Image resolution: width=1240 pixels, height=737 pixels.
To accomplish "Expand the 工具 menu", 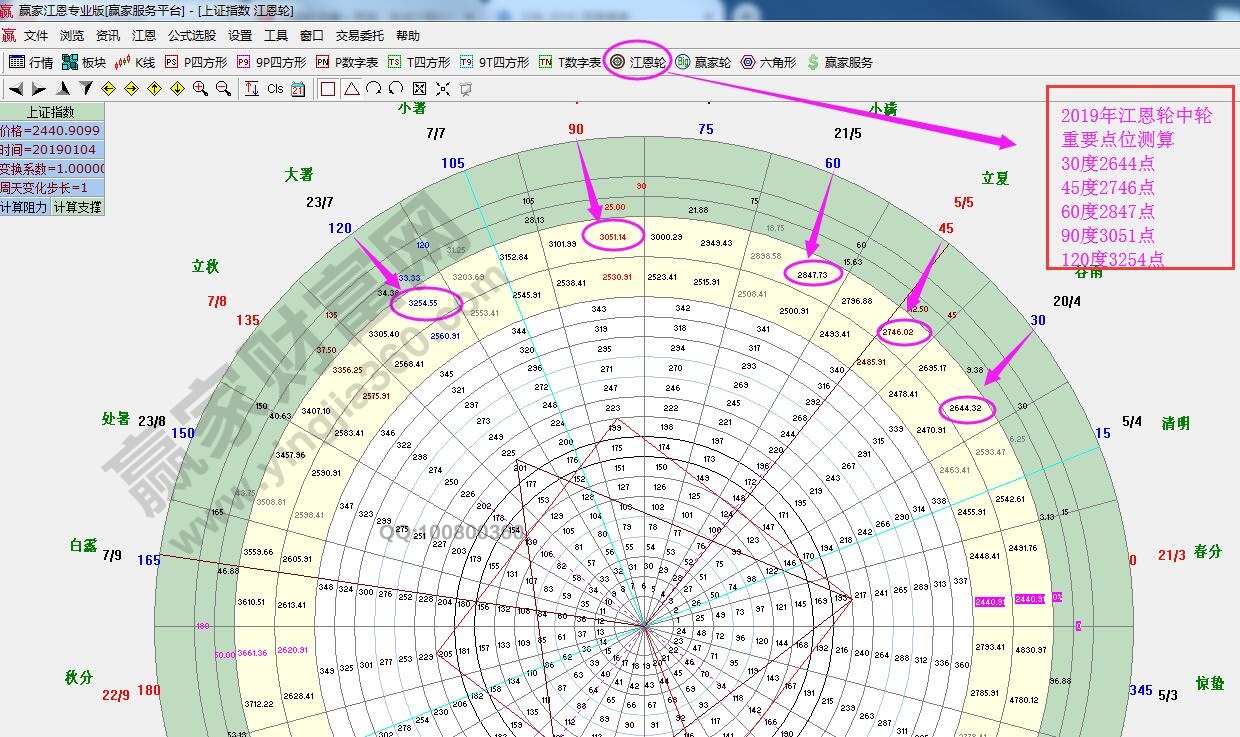I will 275,35.
